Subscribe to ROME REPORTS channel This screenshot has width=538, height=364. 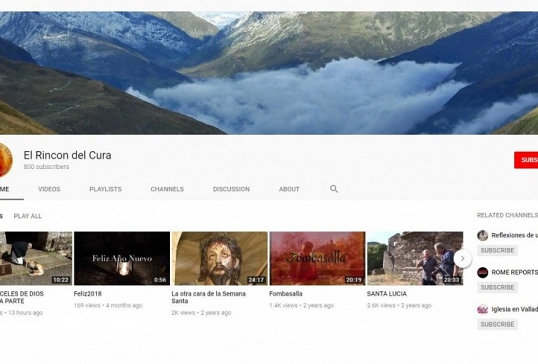(x=497, y=287)
